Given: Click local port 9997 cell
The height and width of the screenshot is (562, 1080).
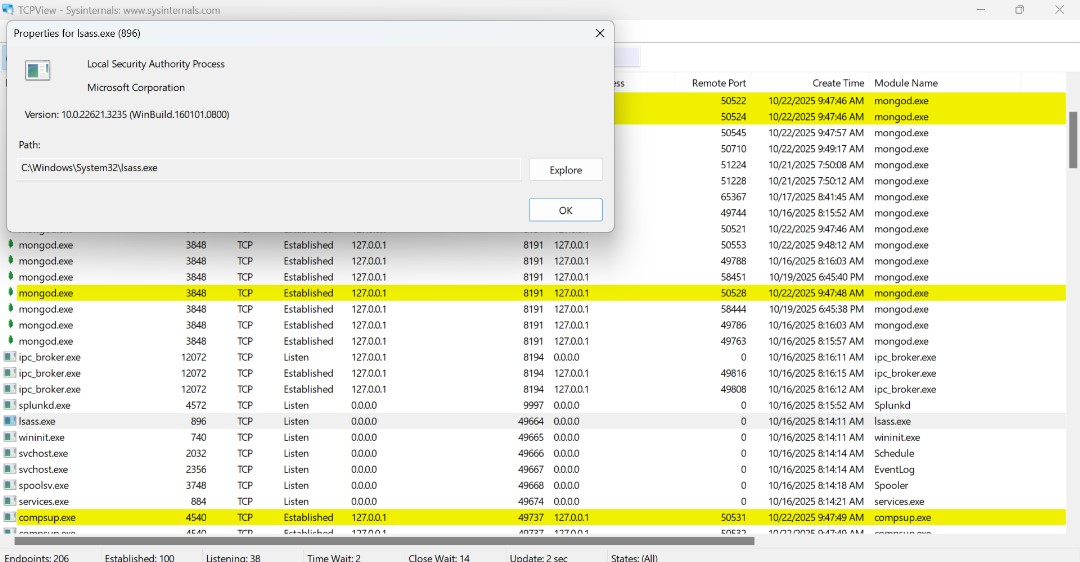Looking at the screenshot, I should (532, 406).
